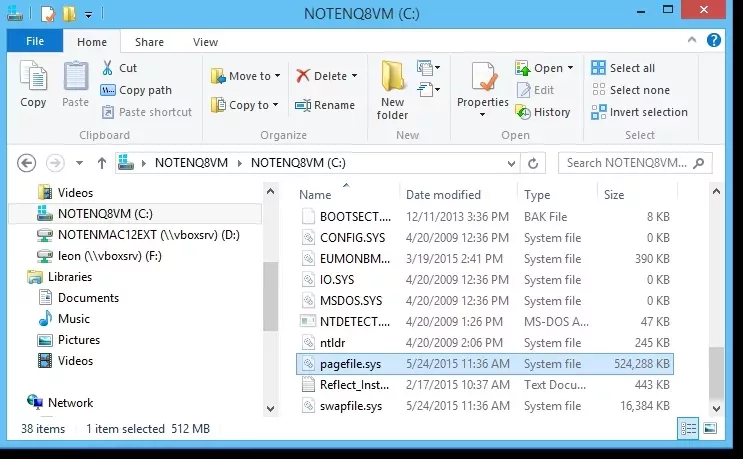Select the pagefile.sys file icon
The width and height of the screenshot is (743, 459).
(308, 363)
